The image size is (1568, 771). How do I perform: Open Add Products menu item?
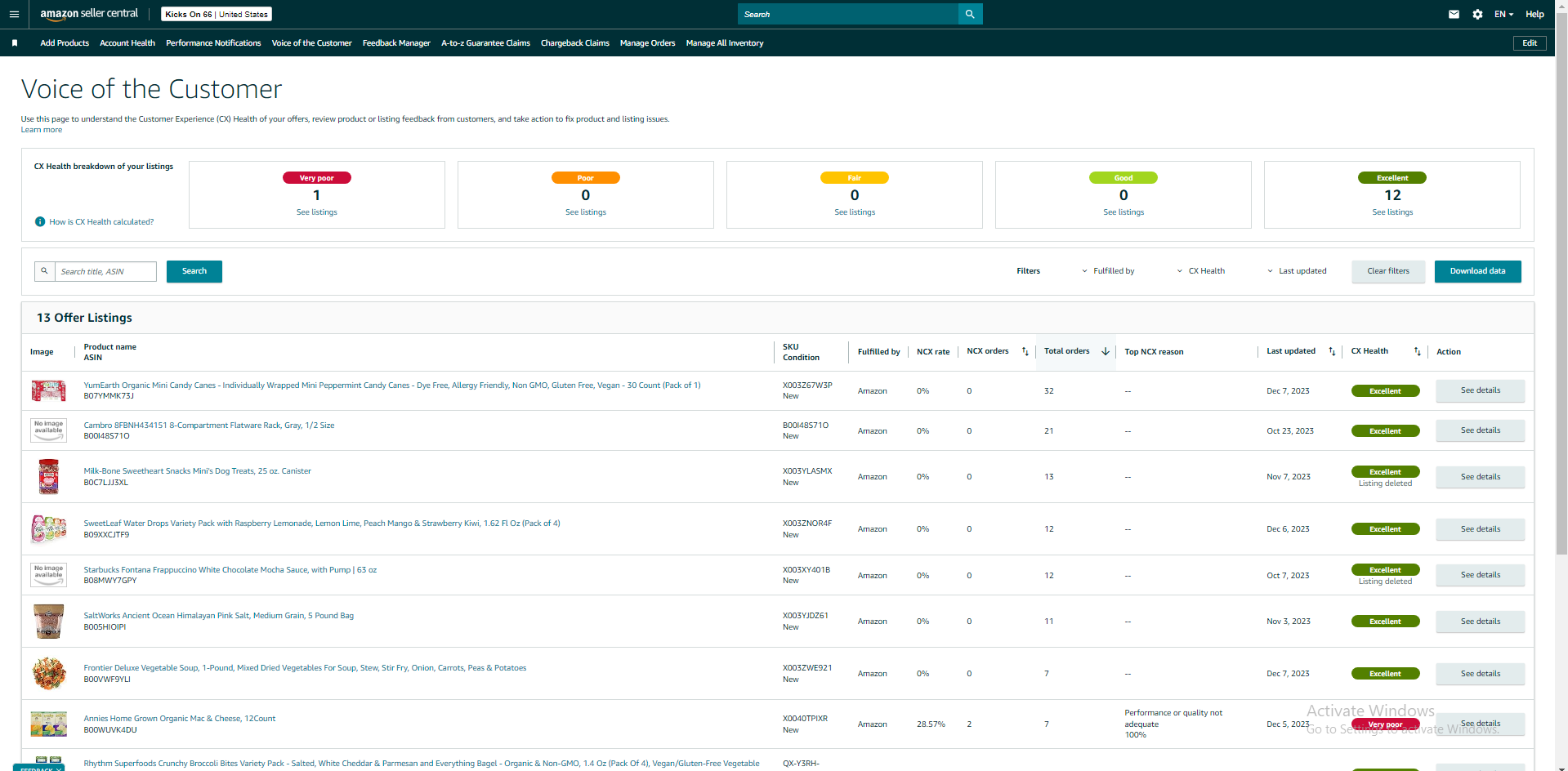[65, 43]
